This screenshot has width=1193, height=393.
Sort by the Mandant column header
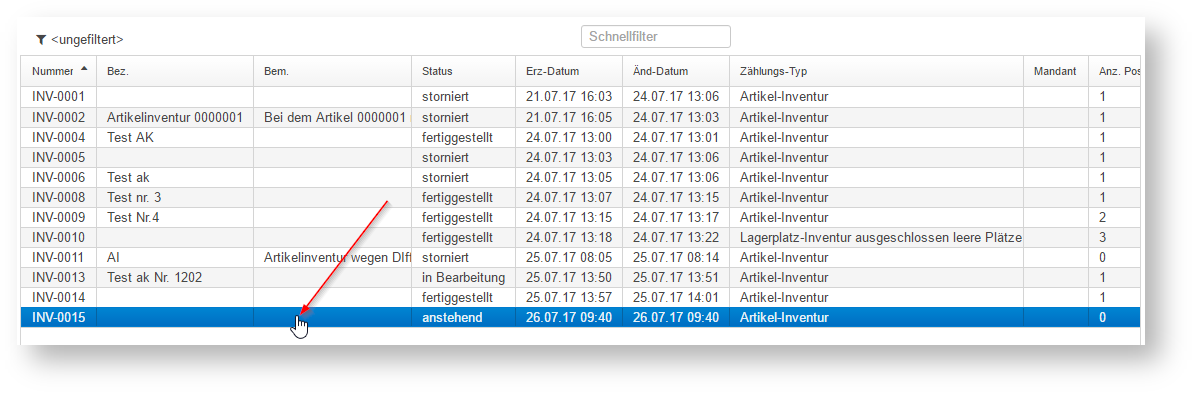[1055, 71]
